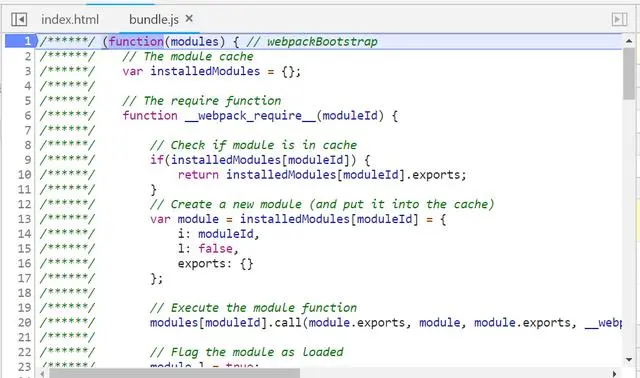Click 'exports: {}' on line 16
The width and height of the screenshot is (640, 378).
[x=215, y=263]
